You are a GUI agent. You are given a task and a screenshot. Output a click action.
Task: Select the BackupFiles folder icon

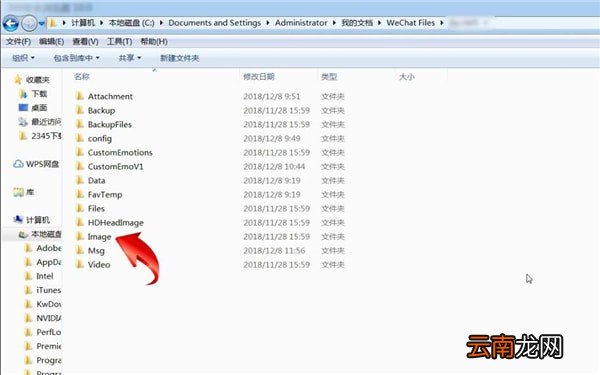[x=80, y=124]
